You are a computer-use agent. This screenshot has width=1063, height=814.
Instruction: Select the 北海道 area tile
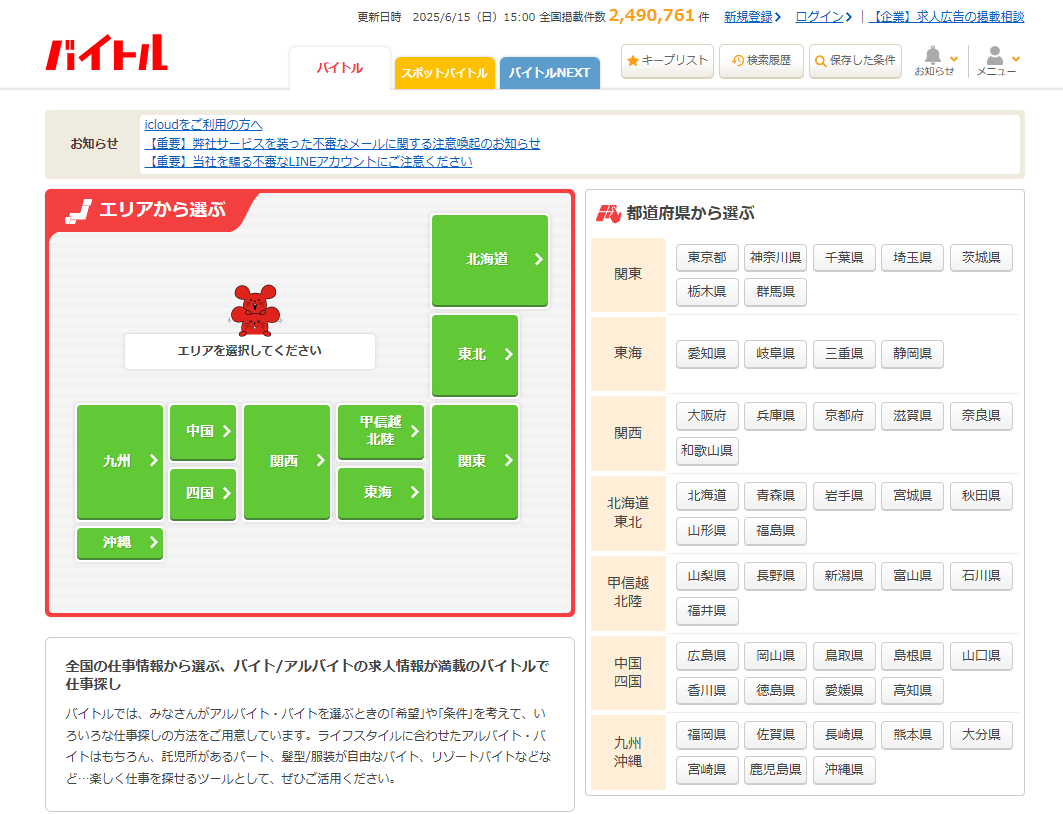[x=489, y=260]
